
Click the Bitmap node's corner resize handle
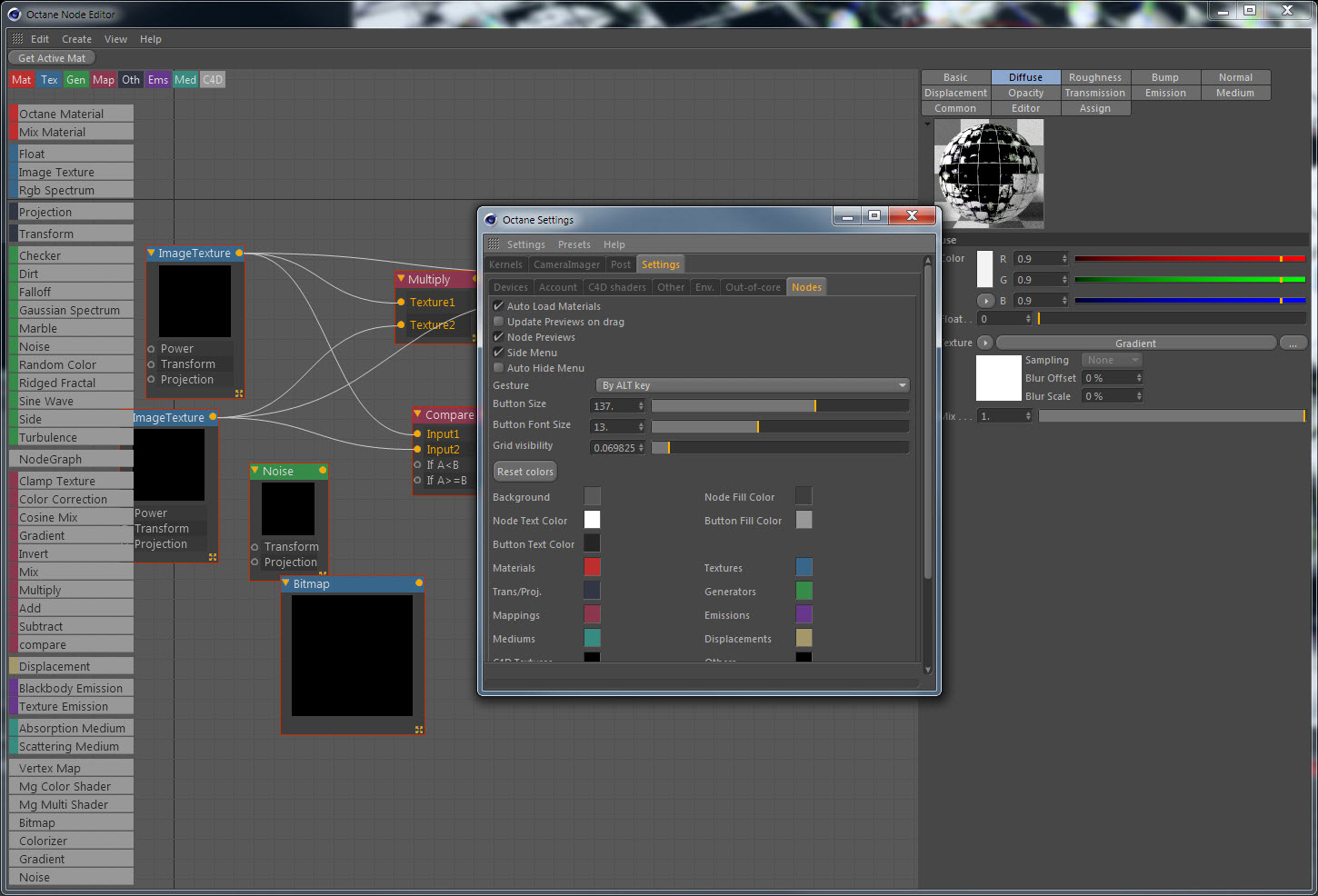pyautogui.click(x=419, y=729)
